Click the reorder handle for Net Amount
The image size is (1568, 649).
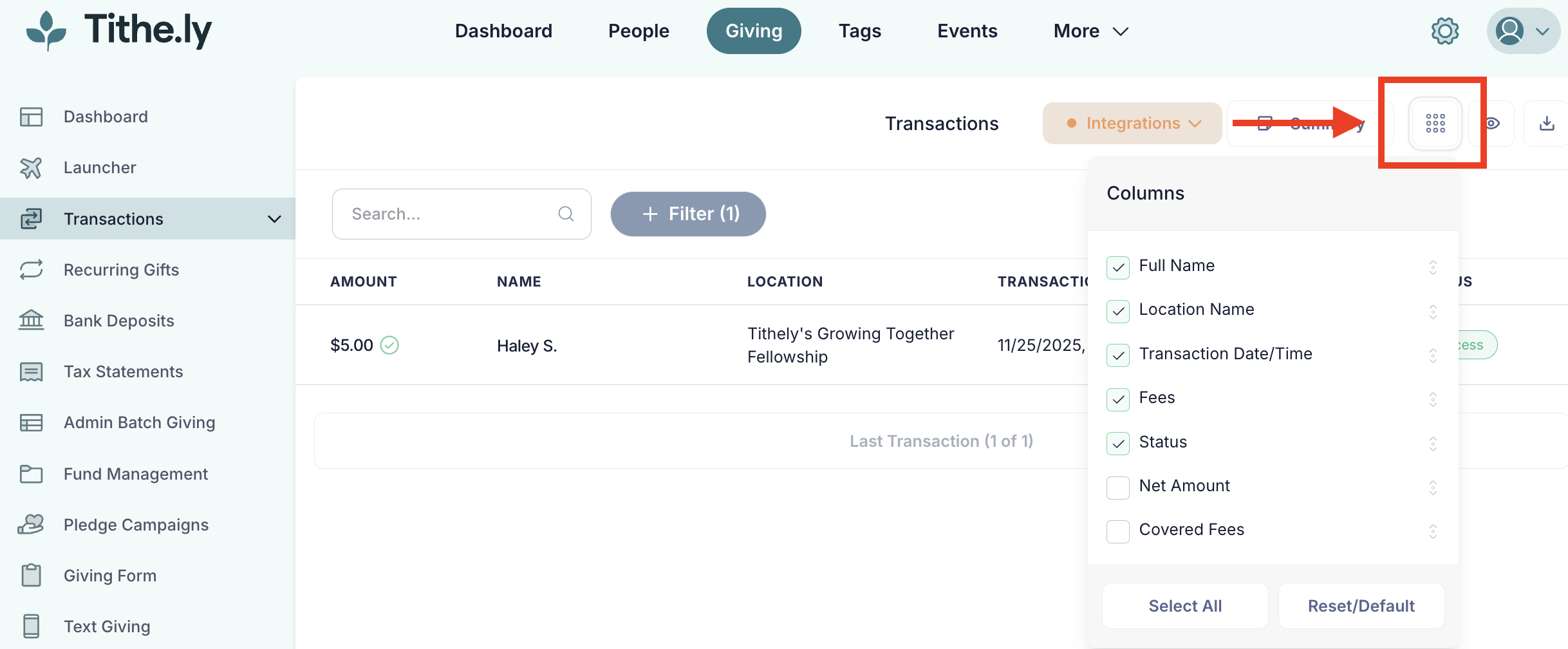pyautogui.click(x=1433, y=487)
